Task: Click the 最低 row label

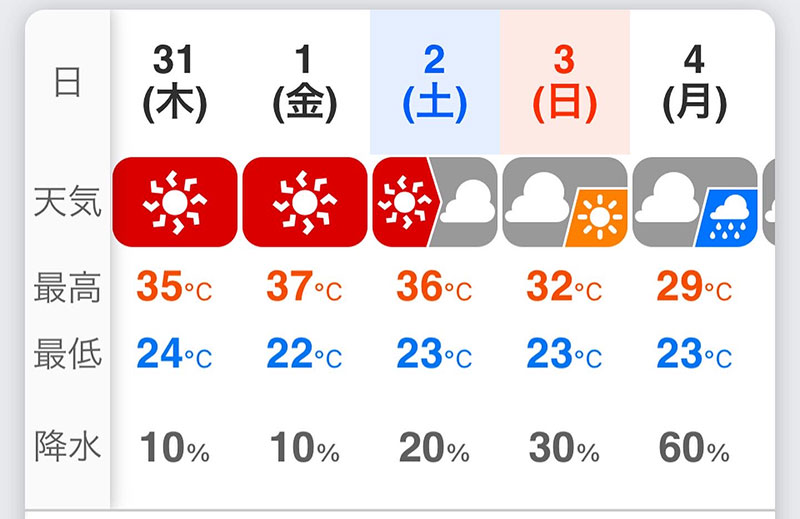Action: (67, 354)
